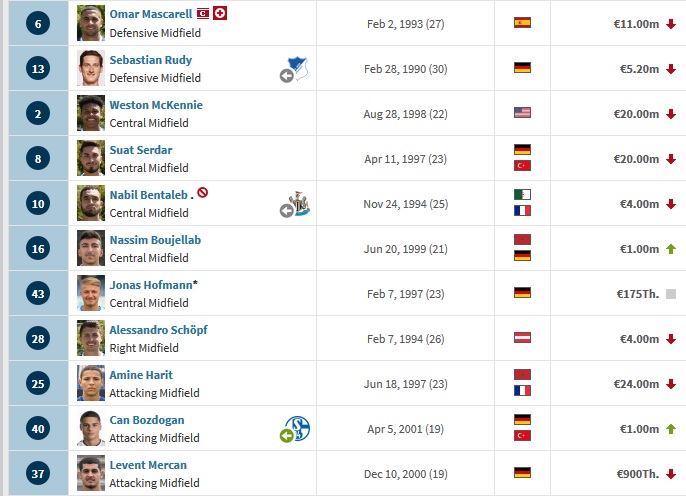Screen dimensions: 686x496
Task: Click Sebastian Rudy's portrait thumbnail
Action: point(91,67)
